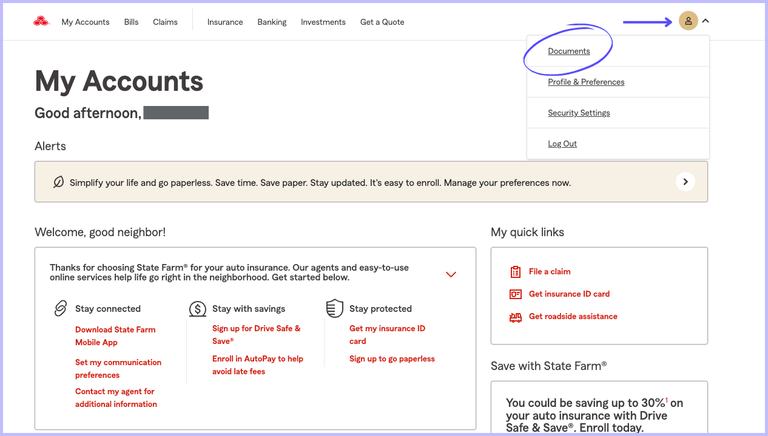Click the paperless leaf icon in alert
Image resolution: width=768 pixels, height=436 pixels.
(58, 182)
